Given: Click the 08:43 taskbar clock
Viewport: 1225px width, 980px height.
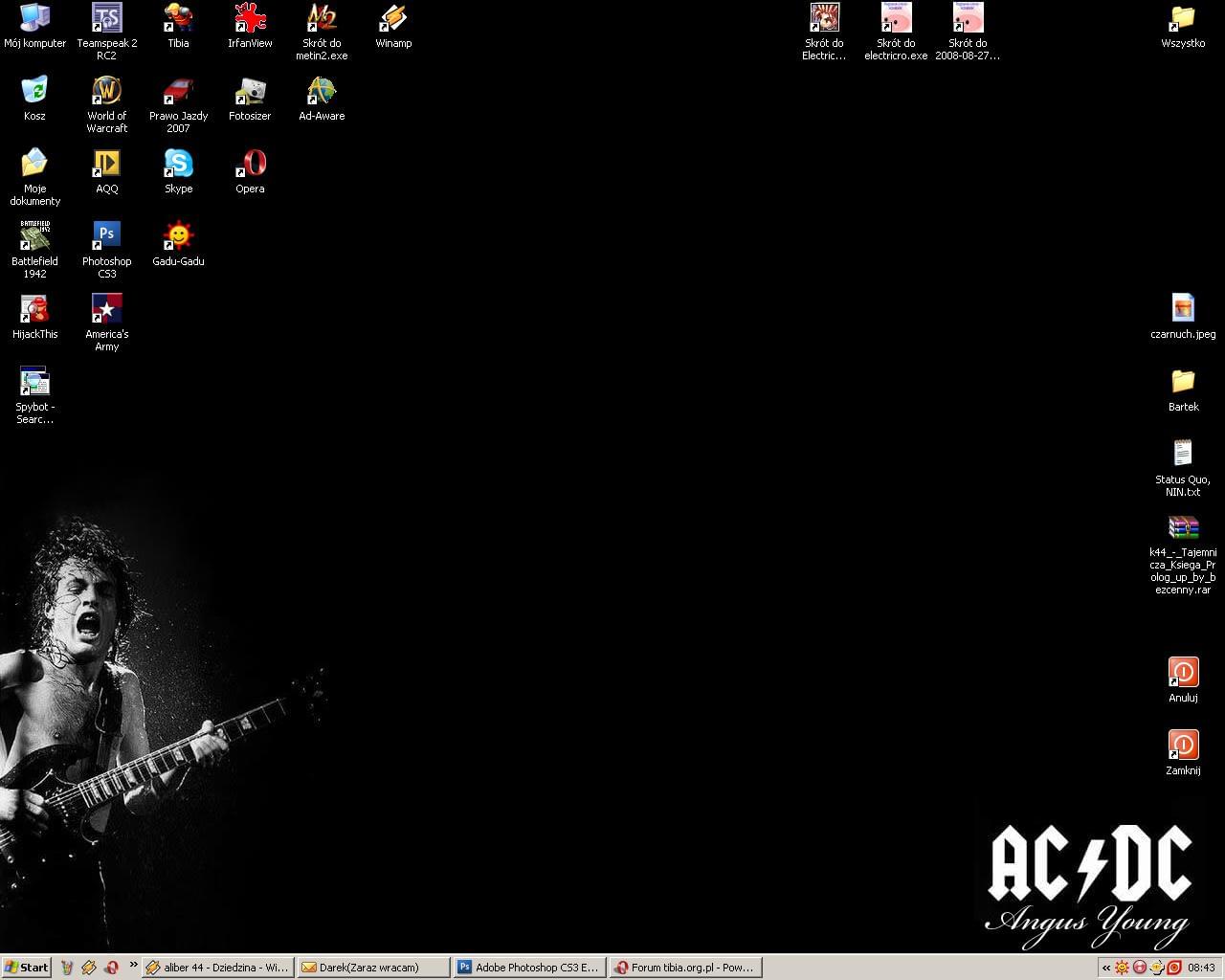Looking at the screenshot, I should (1201, 968).
